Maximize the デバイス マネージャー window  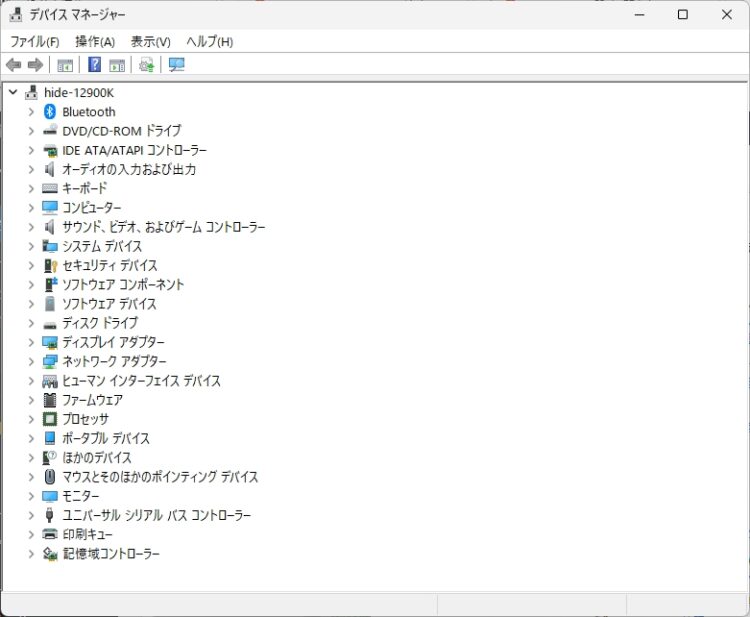coord(683,15)
